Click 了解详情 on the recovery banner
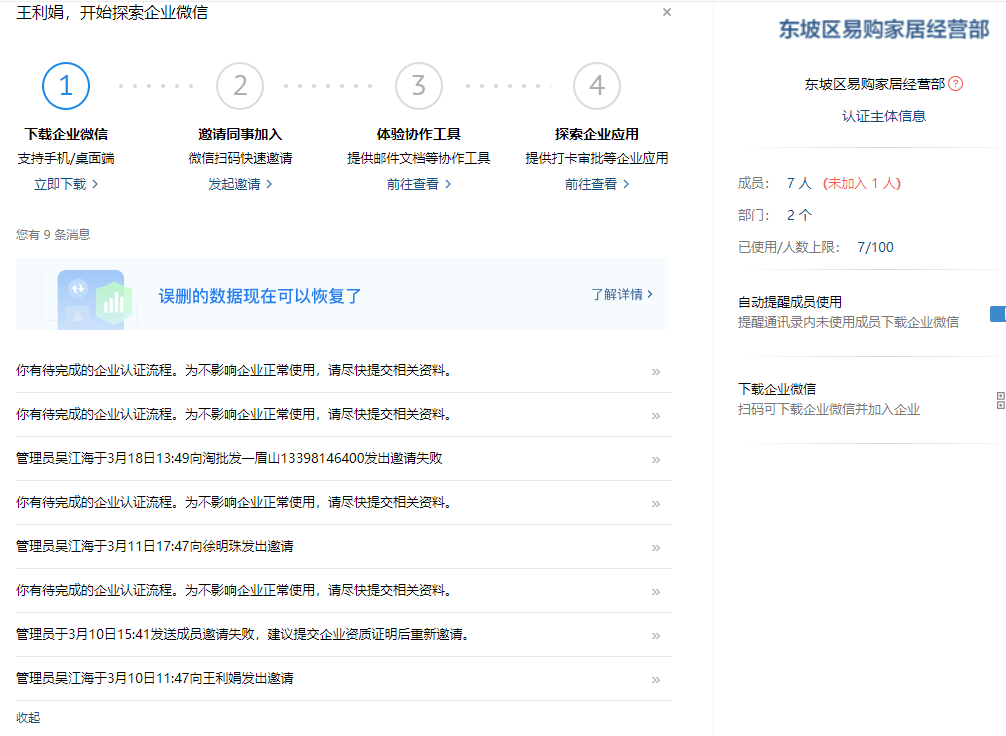Viewport: 1006px width, 736px height. (622, 294)
